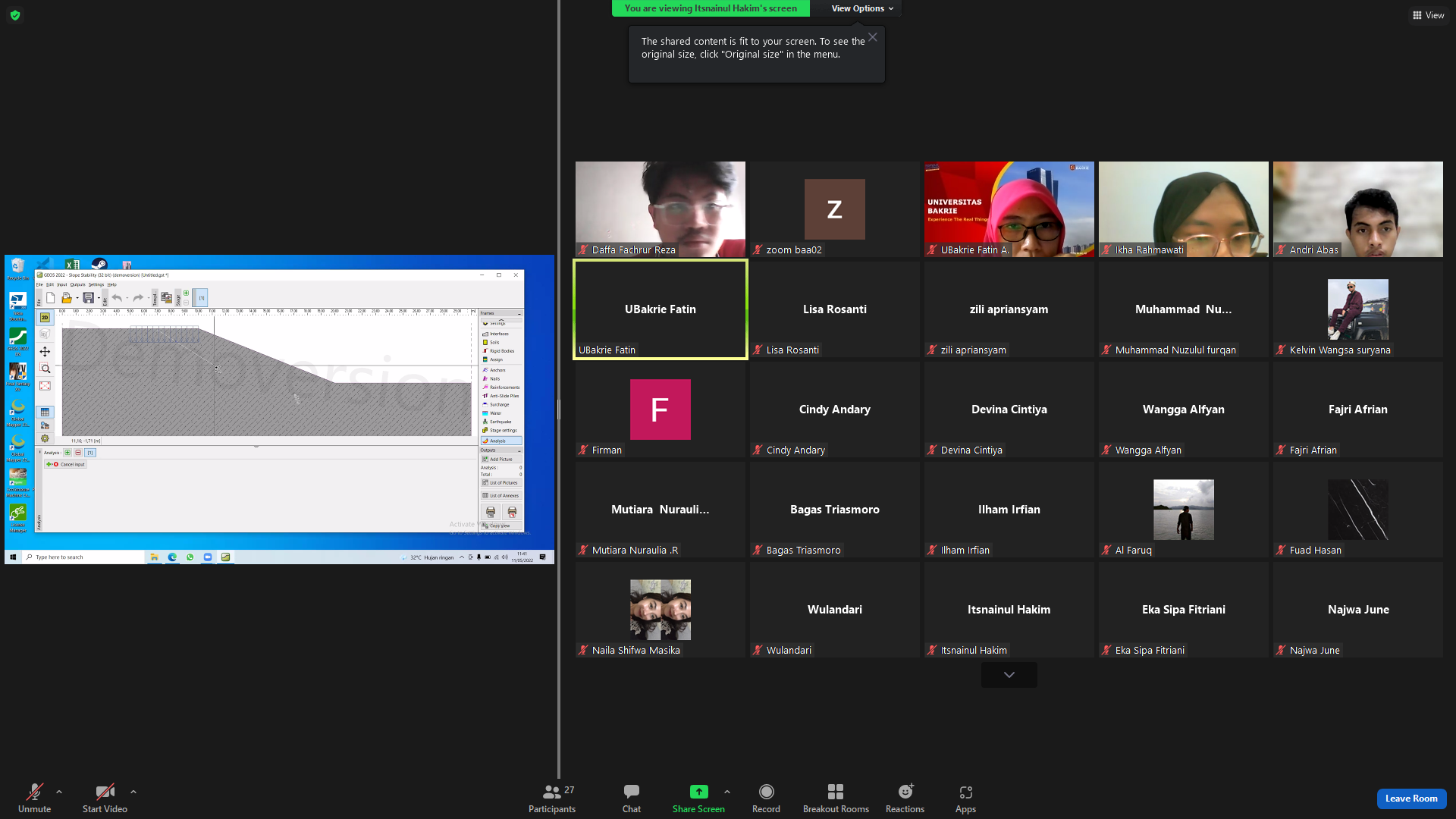The image size is (1456, 819).
Task: Open Microsoft Edge from shared taskbar
Action: coord(172,557)
